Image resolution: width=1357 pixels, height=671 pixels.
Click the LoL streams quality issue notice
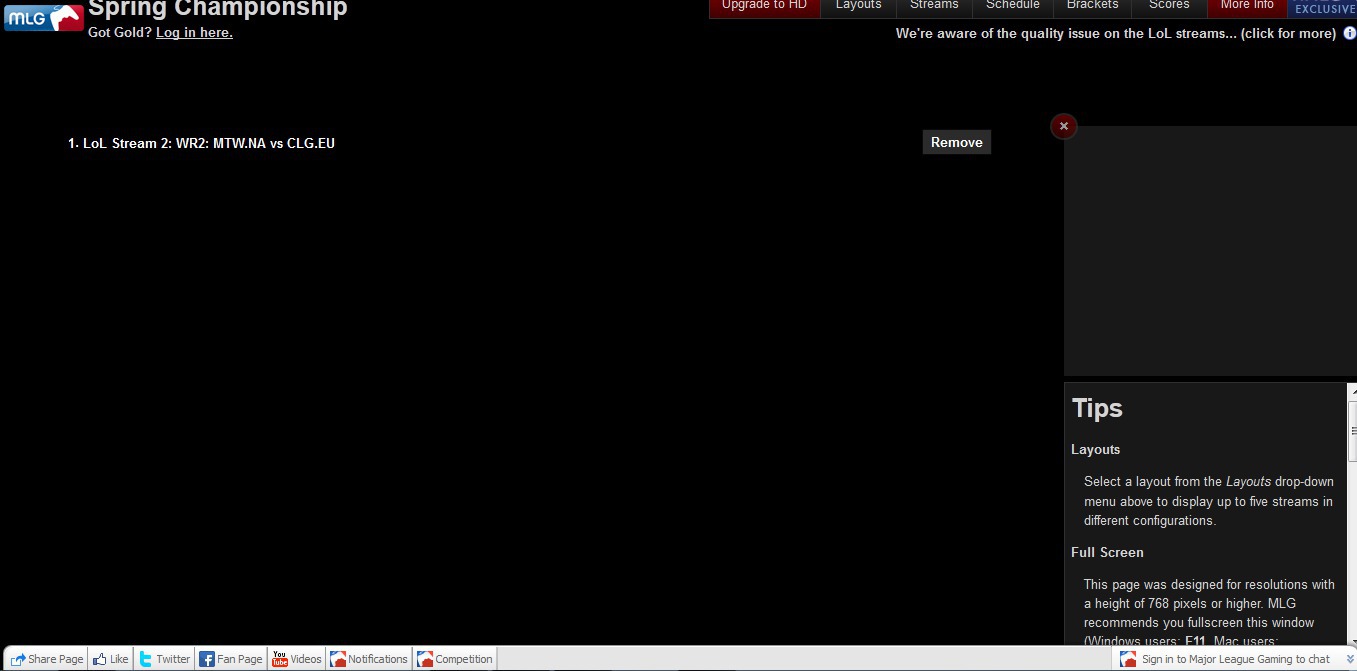coord(1115,33)
